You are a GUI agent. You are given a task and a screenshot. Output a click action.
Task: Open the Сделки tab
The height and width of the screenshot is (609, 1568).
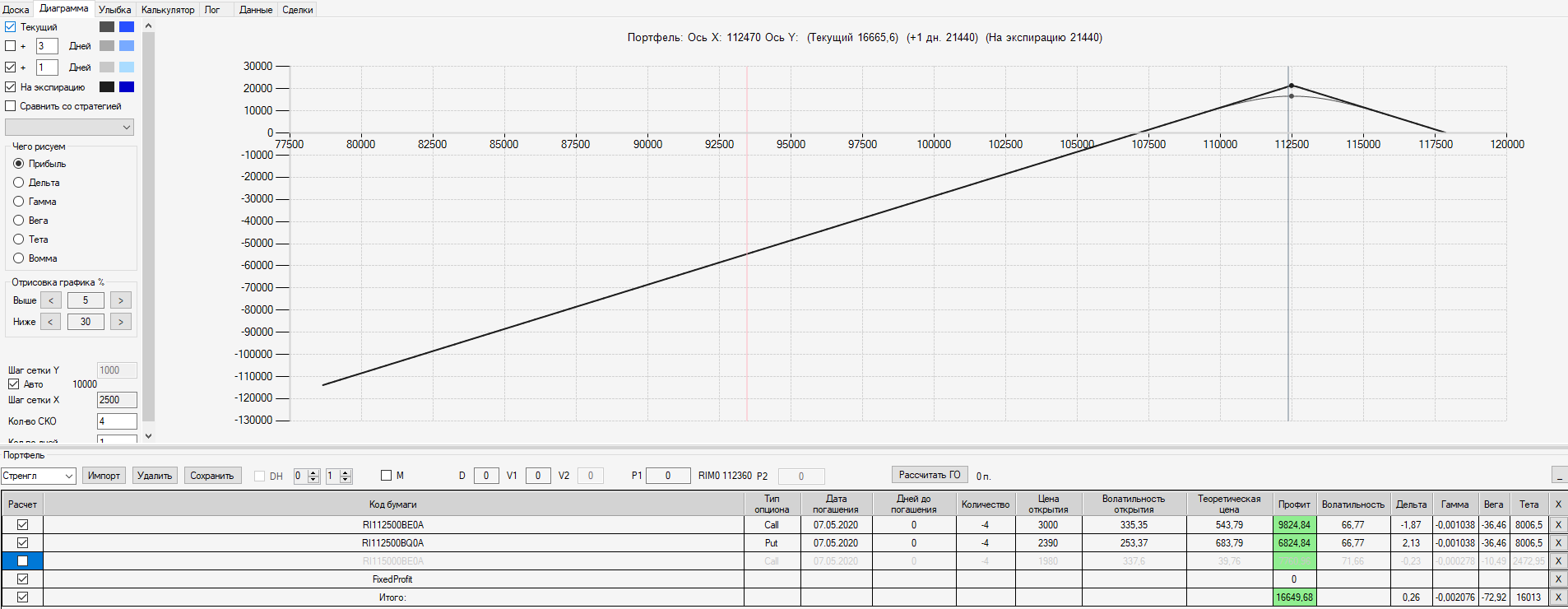click(298, 10)
